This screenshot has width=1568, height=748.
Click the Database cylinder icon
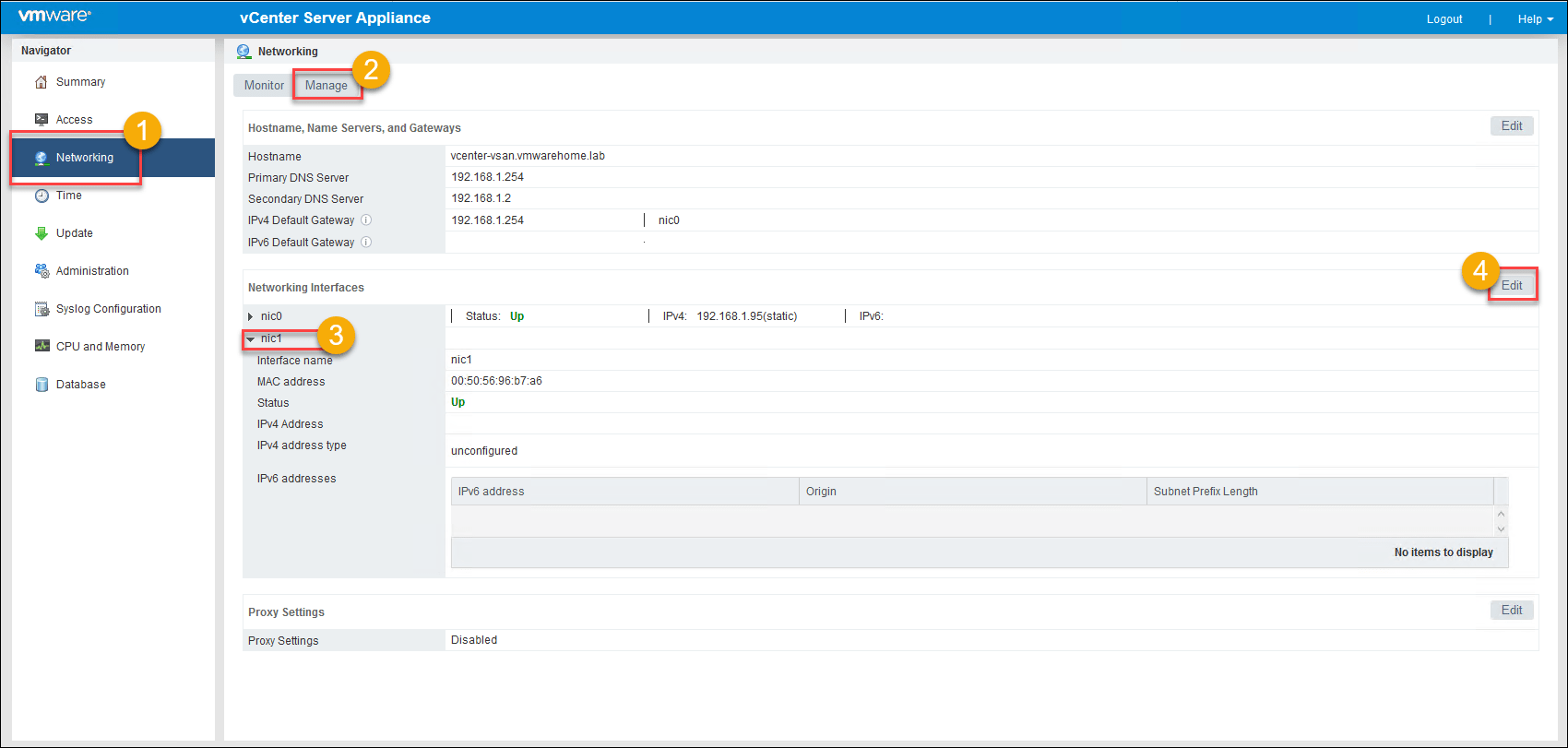41,385
